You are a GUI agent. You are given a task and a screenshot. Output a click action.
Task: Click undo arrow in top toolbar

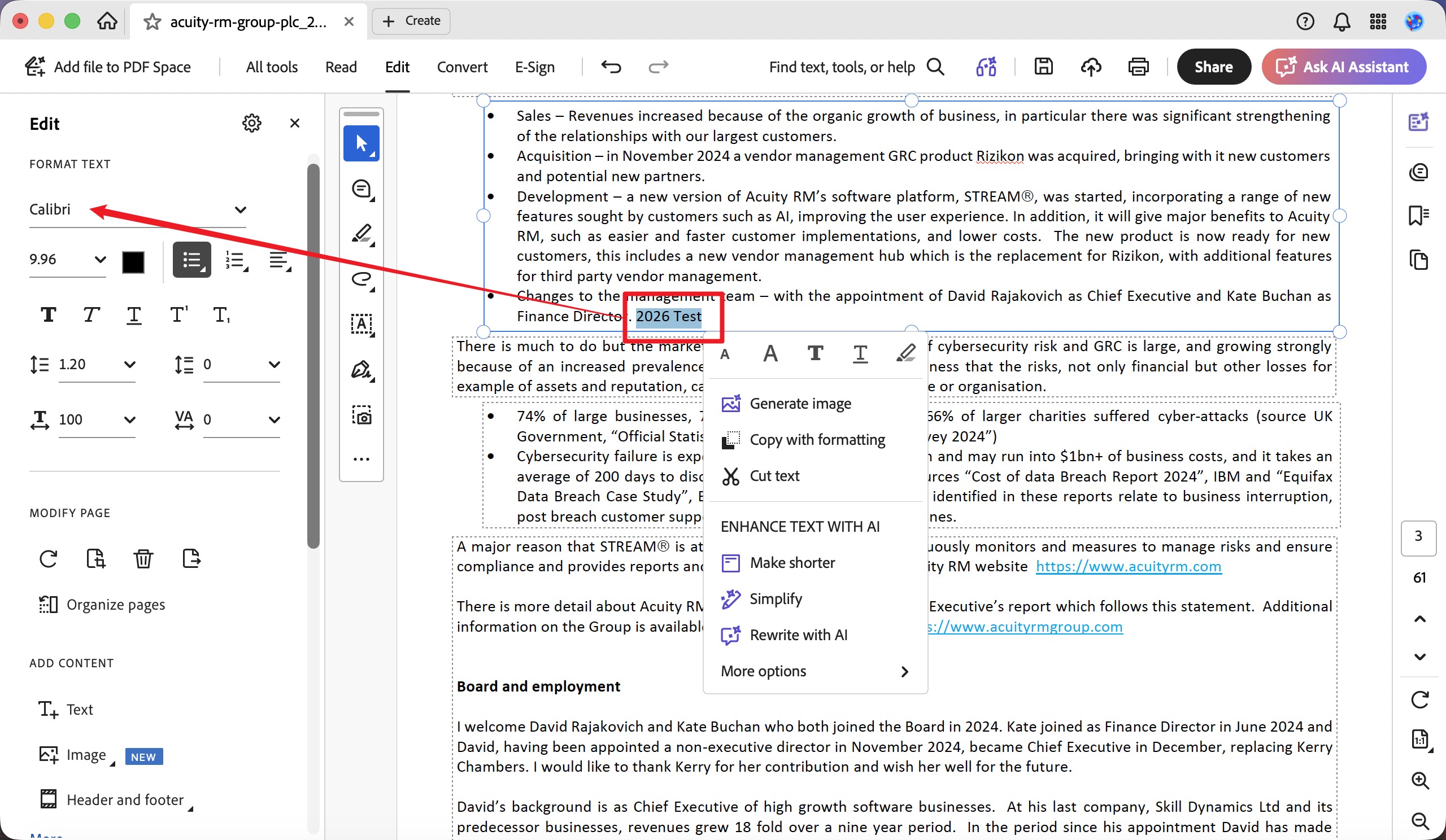click(x=611, y=67)
